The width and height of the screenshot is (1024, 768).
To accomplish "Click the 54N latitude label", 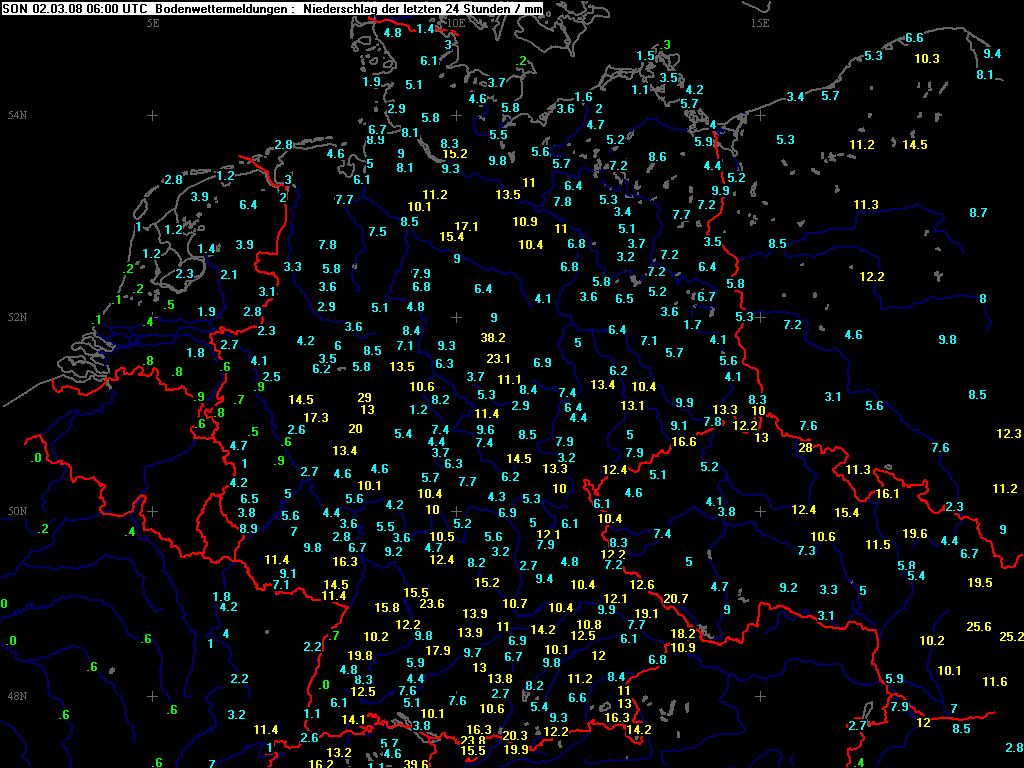I will [x=17, y=115].
